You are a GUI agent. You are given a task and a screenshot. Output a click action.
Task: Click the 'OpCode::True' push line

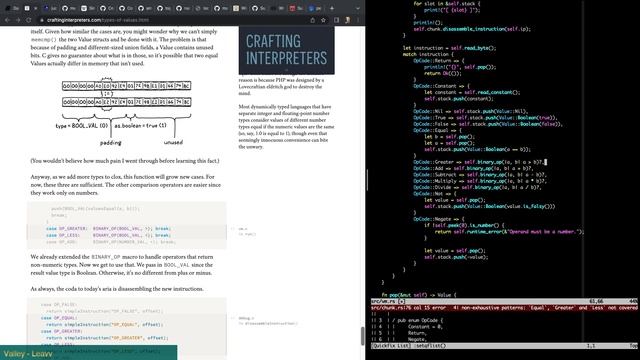[x=485, y=118]
